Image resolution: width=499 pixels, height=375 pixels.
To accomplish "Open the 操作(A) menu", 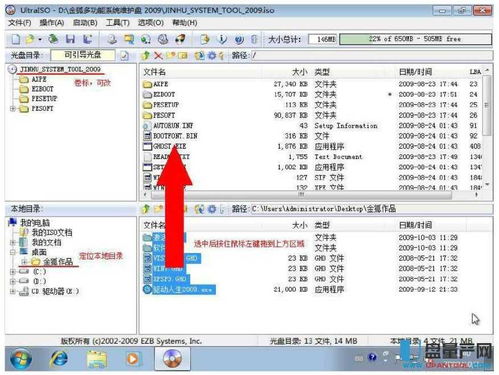I will 52,23.
